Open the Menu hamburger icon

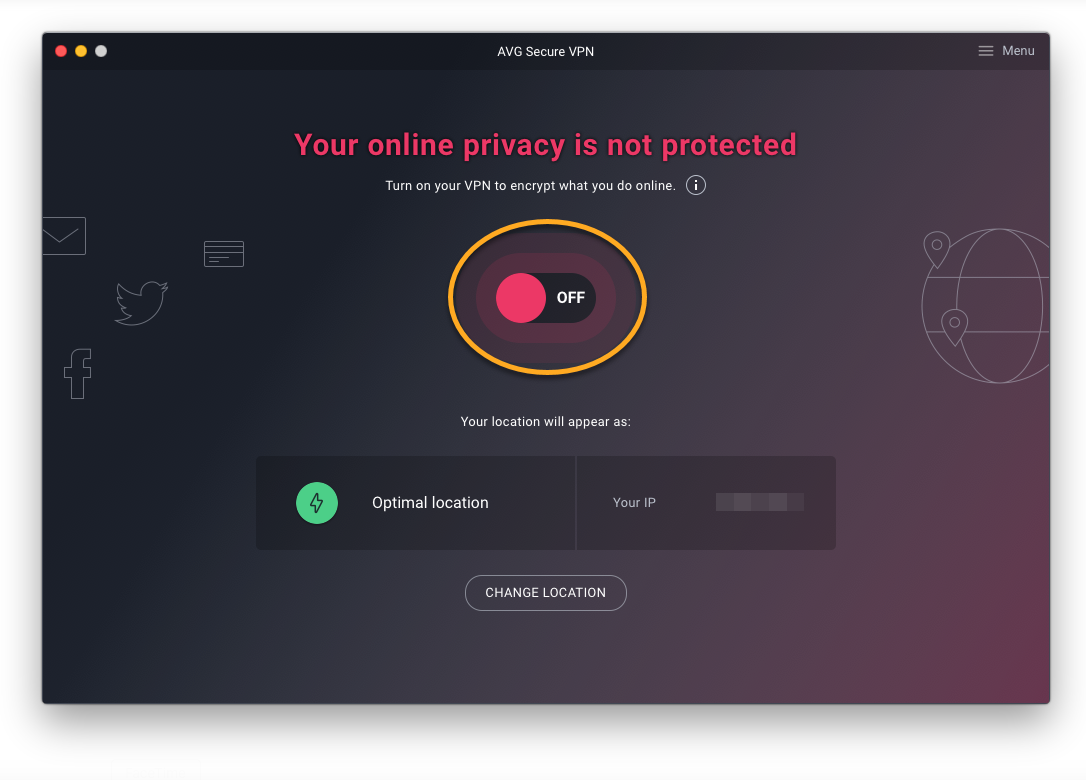pyautogui.click(x=986, y=51)
